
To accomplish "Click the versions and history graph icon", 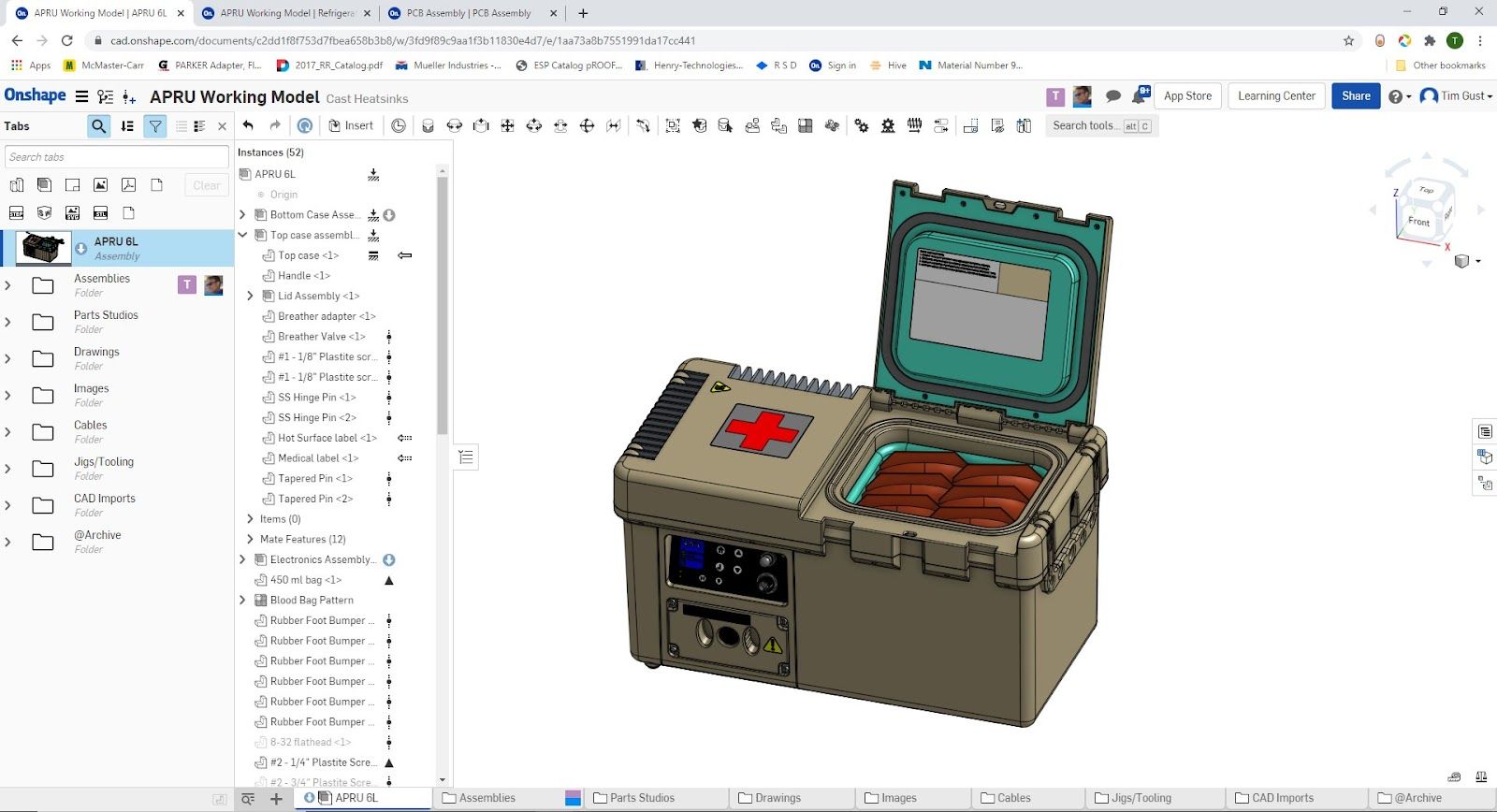I will coord(106,96).
